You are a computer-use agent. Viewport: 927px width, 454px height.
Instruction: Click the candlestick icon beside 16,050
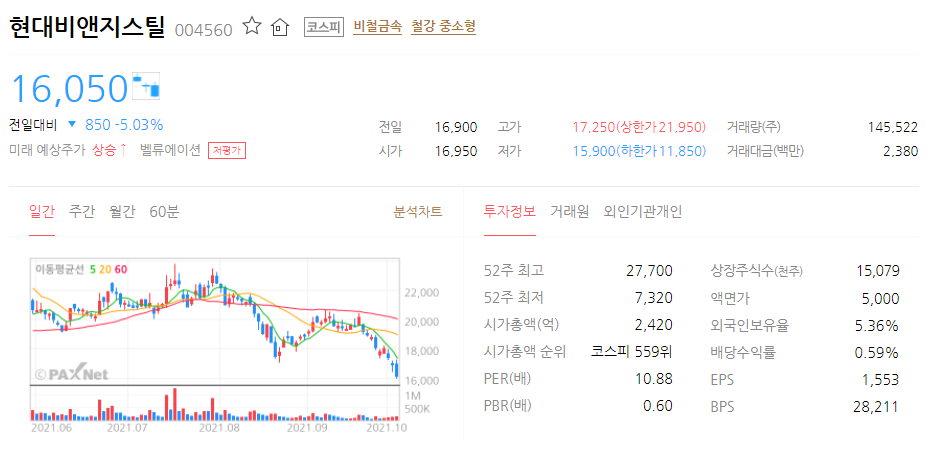pos(146,86)
